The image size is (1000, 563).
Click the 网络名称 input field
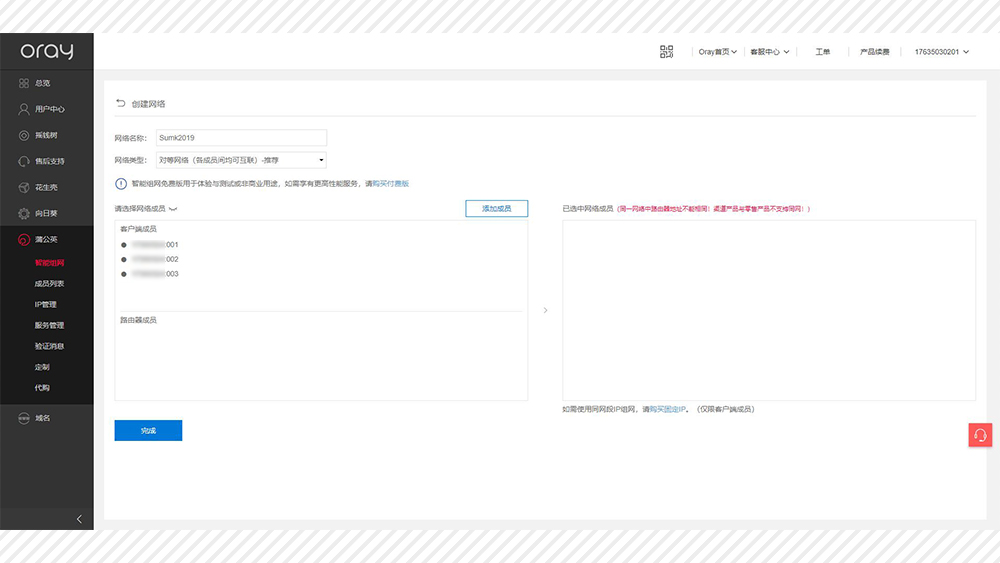point(241,138)
